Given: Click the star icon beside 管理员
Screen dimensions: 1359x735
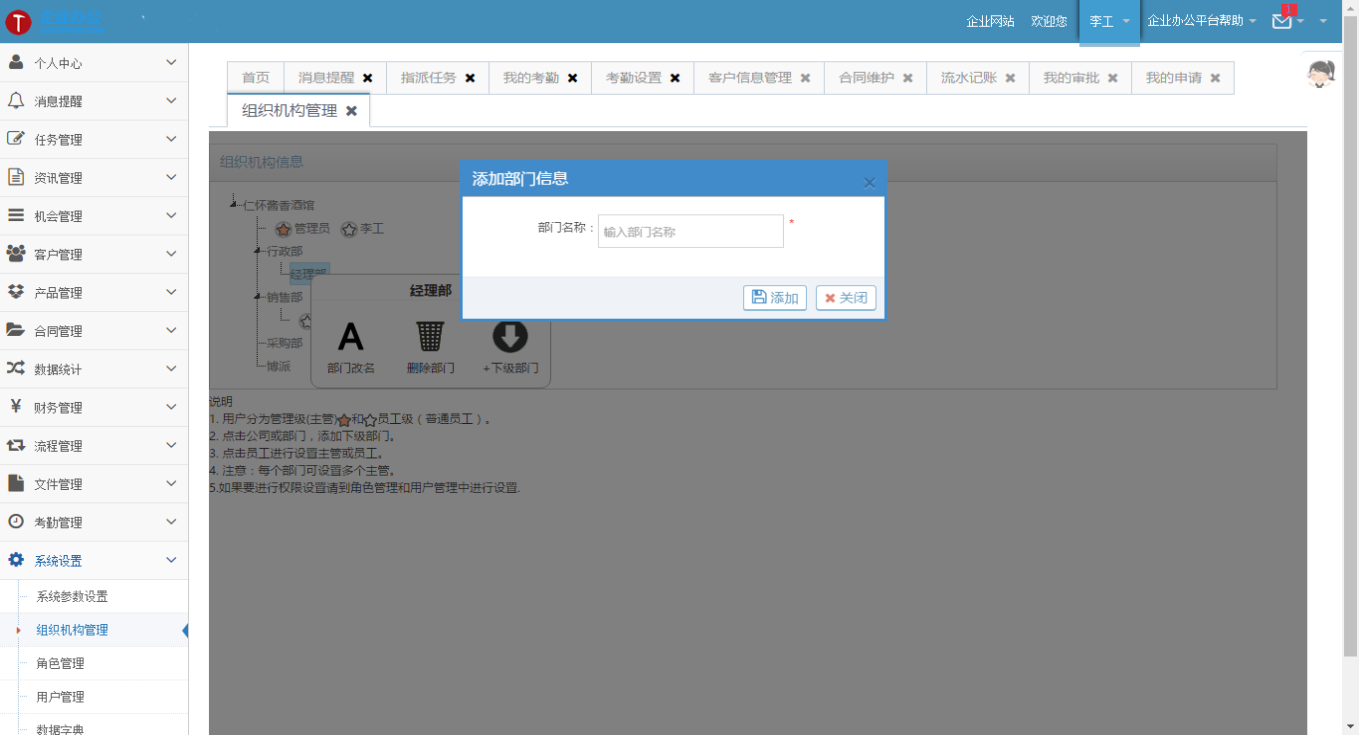Looking at the screenshot, I should click(x=283, y=229).
